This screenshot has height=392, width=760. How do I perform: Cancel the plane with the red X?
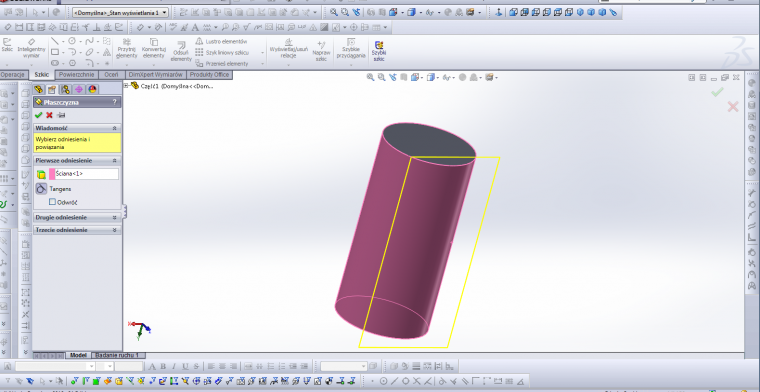click(x=49, y=115)
